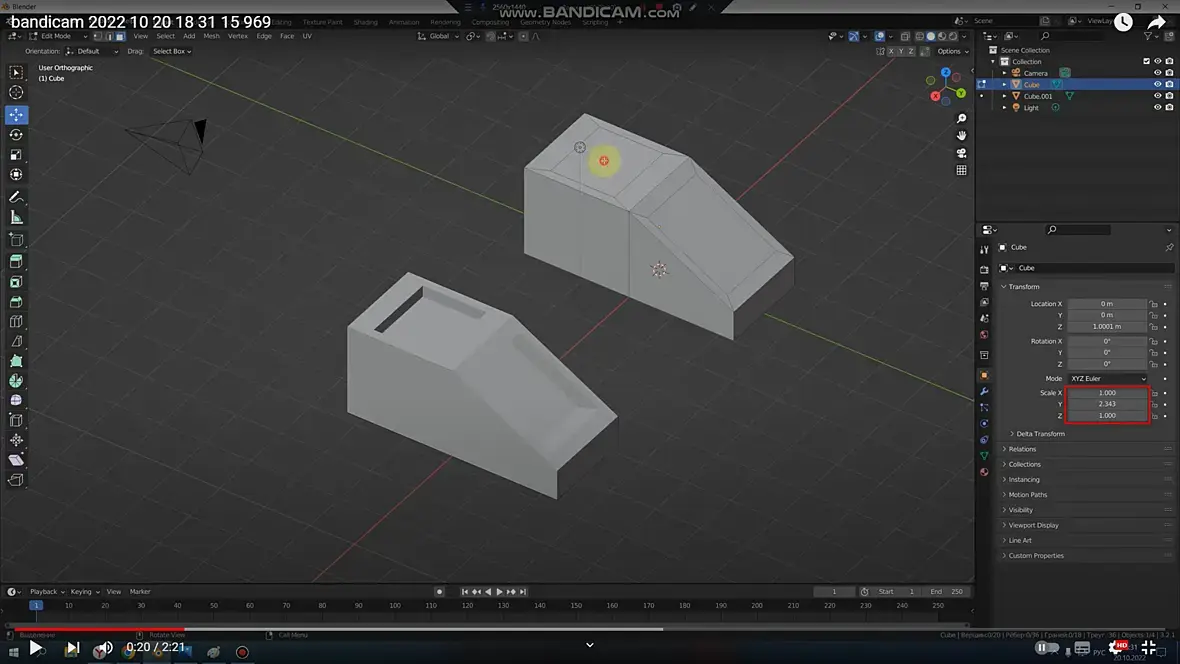The image size is (1180, 664).
Task: Click the Scale Y value field
Action: (x=1106, y=404)
